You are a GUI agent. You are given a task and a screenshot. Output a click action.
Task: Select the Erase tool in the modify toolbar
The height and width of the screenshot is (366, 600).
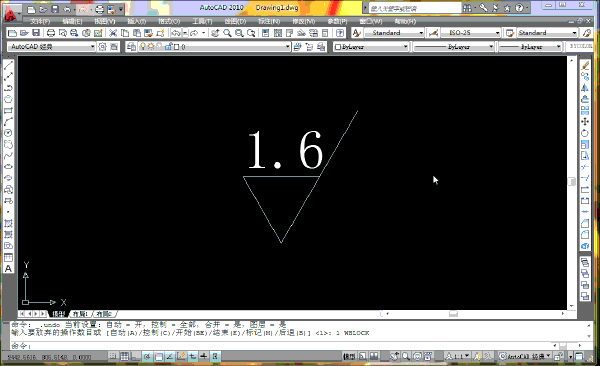pyautogui.click(x=585, y=66)
